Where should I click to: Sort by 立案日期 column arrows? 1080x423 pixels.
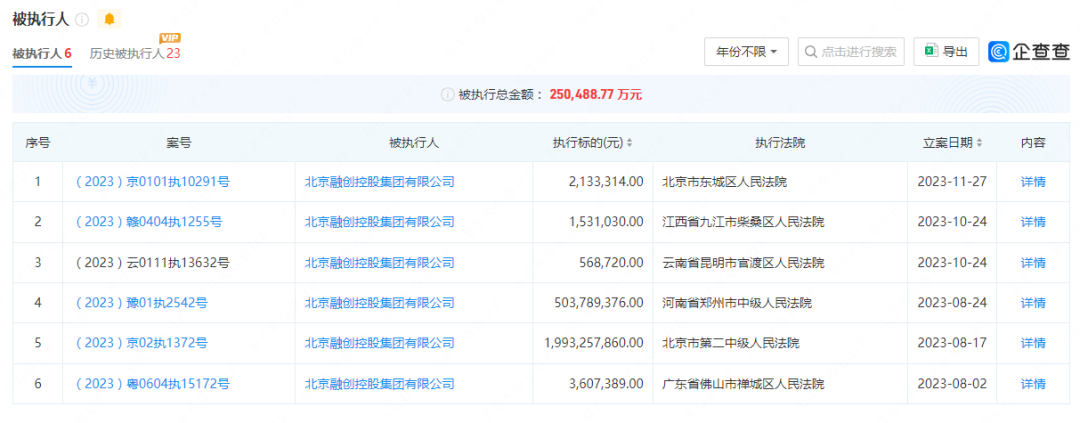[978, 143]
